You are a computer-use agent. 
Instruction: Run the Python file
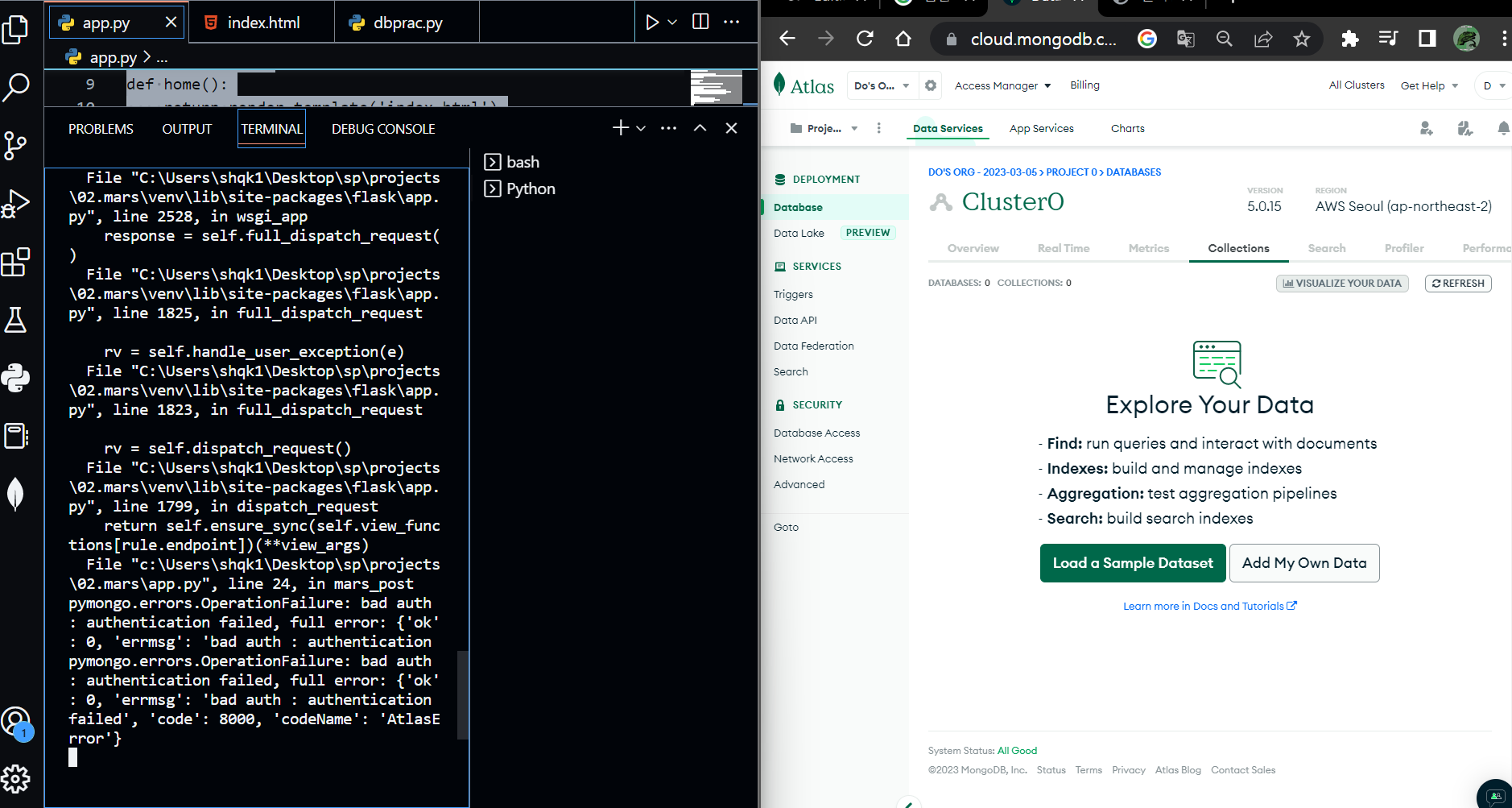pyautogui.click(x=652, y=22)
